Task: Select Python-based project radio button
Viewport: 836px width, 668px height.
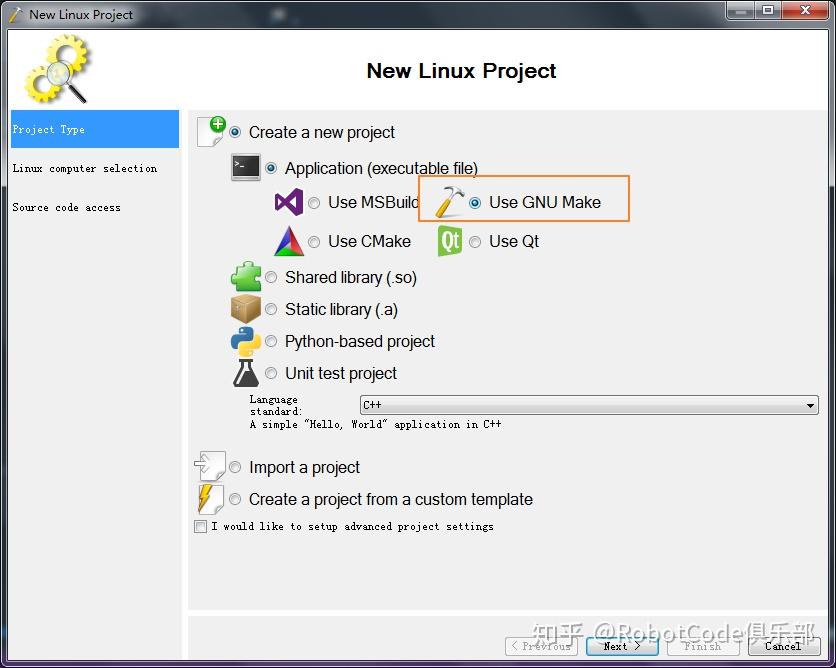Action: click(271, 341)
